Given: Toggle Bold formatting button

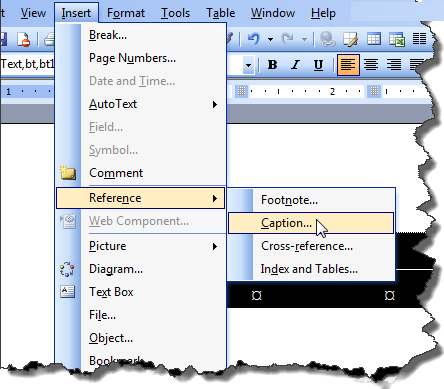Looking at the screenshot, I should click(272, 65).
